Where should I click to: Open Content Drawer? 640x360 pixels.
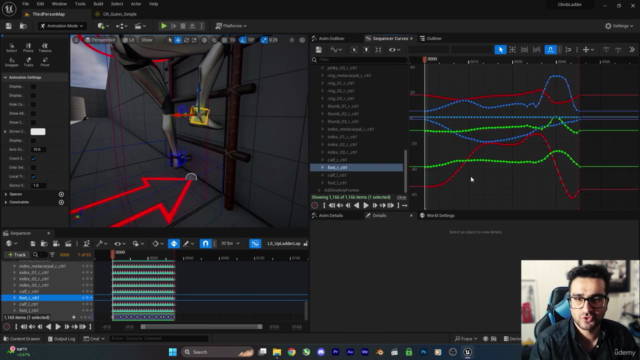[22, 339]
